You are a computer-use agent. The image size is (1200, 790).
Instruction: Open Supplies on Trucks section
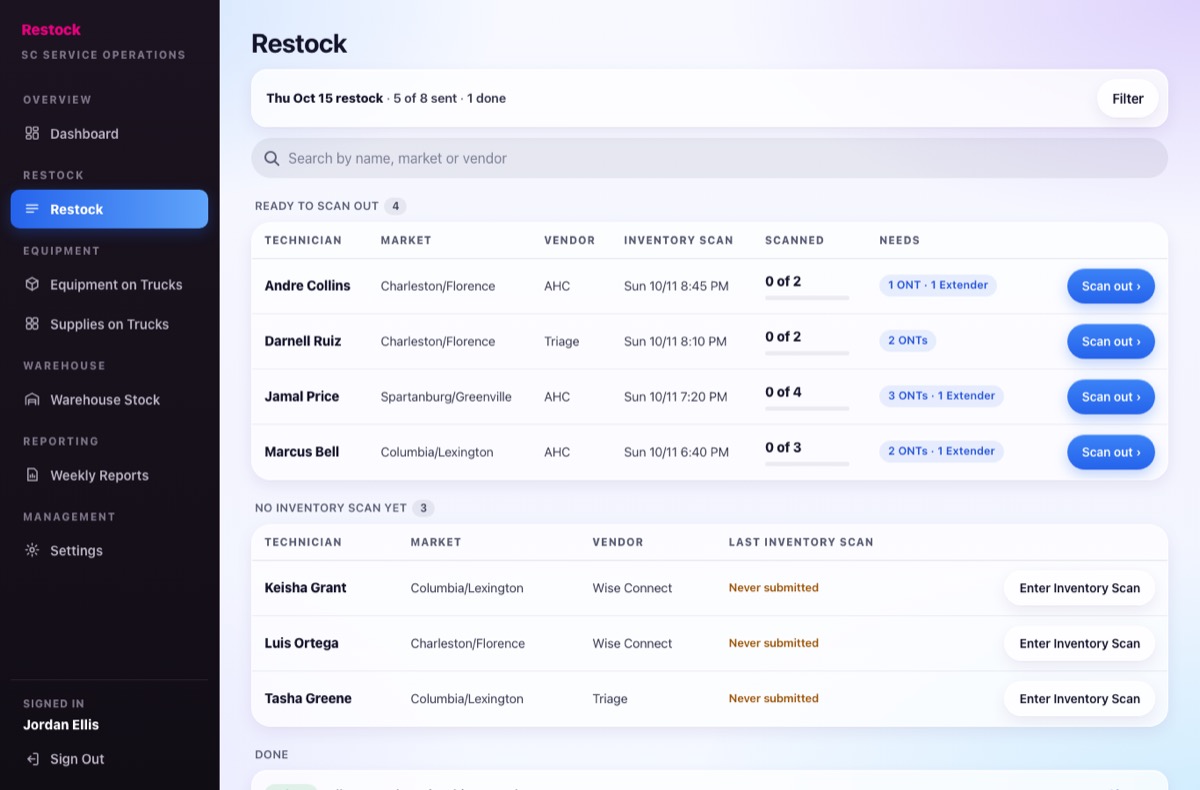click(x=109, y=325)
